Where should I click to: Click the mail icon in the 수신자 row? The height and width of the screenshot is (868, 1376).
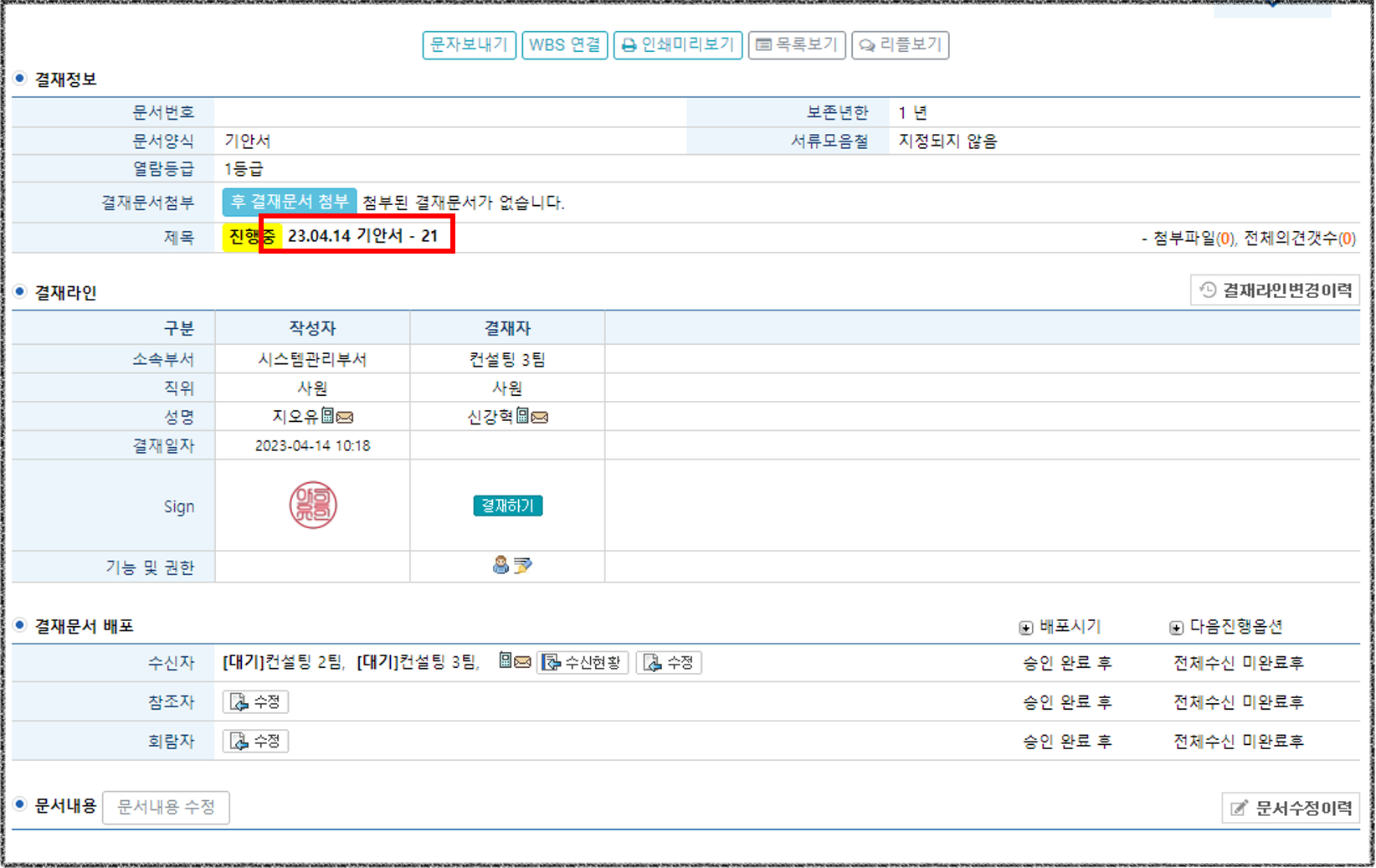[x=523, y=662]
